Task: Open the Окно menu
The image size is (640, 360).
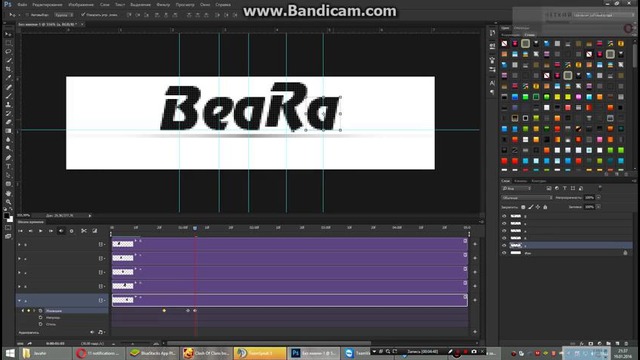Action: [205, 4]
